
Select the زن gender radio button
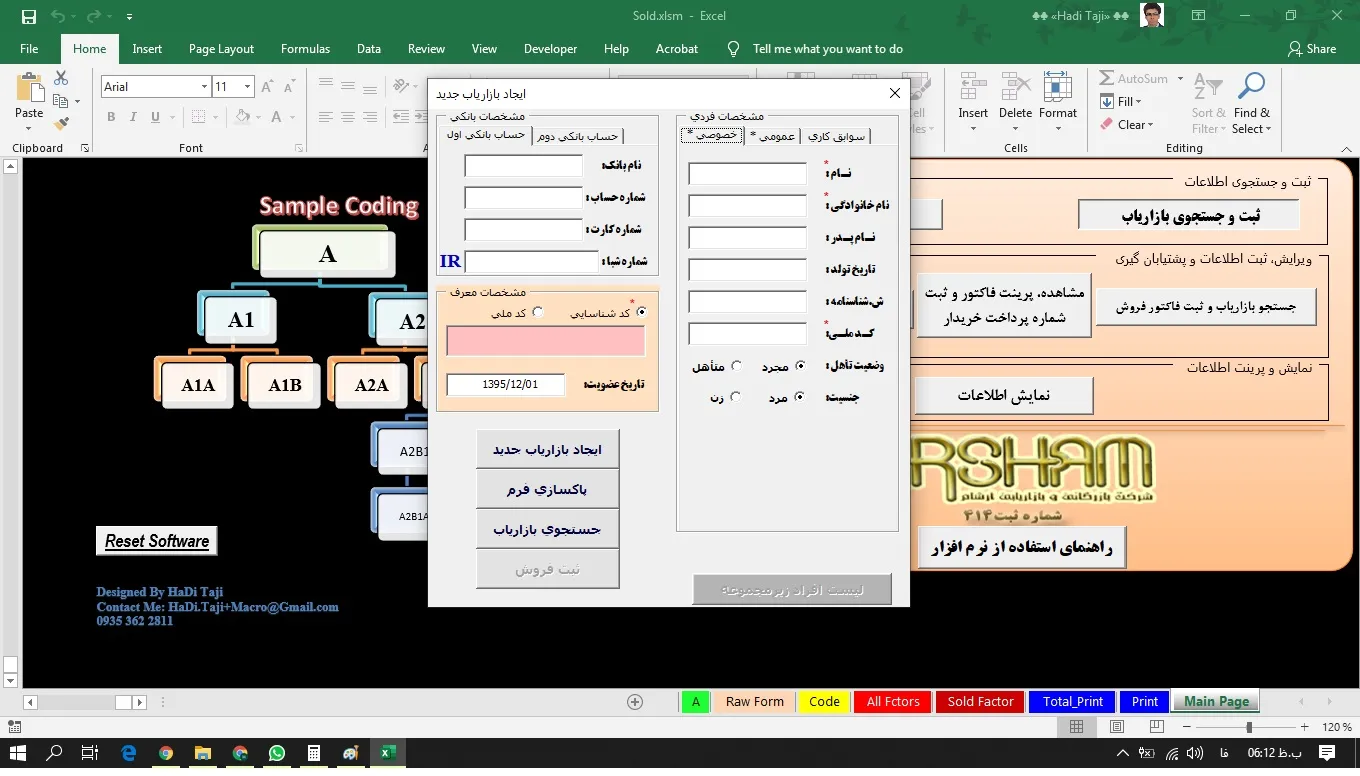(736, 397)
